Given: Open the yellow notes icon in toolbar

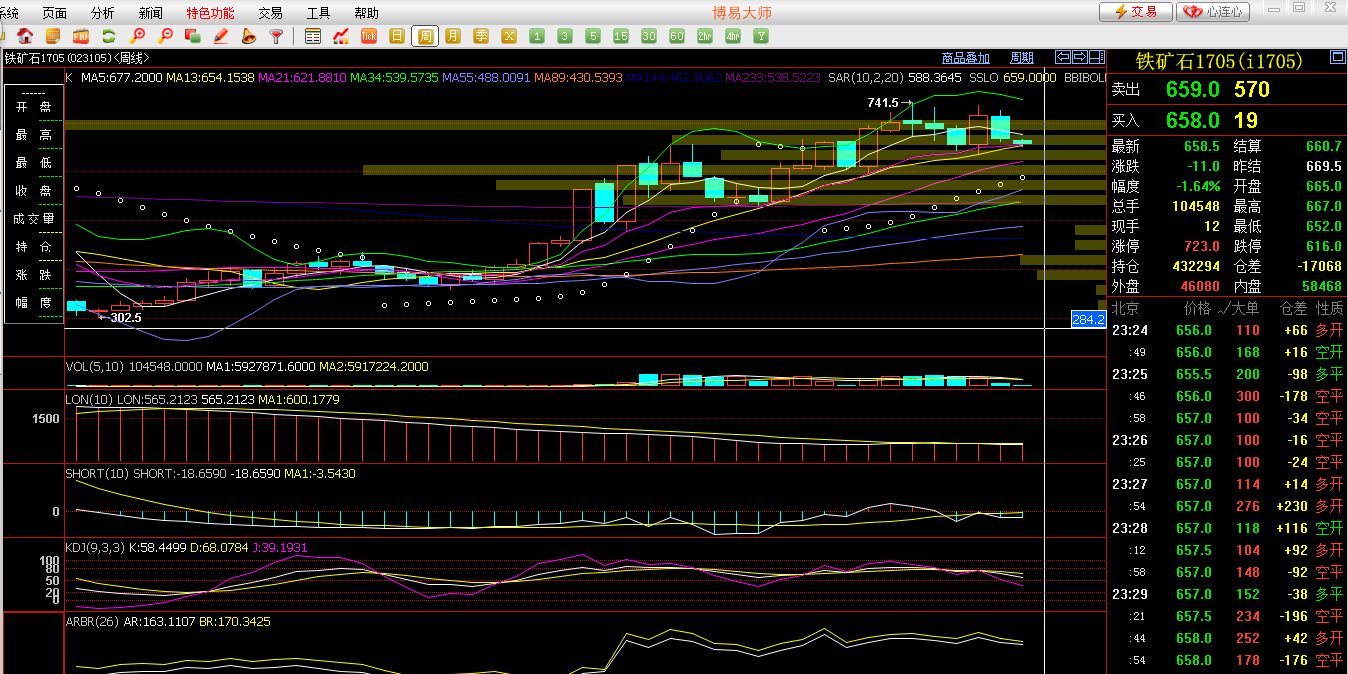Looking at the screenshot, I should coord(53,36).
